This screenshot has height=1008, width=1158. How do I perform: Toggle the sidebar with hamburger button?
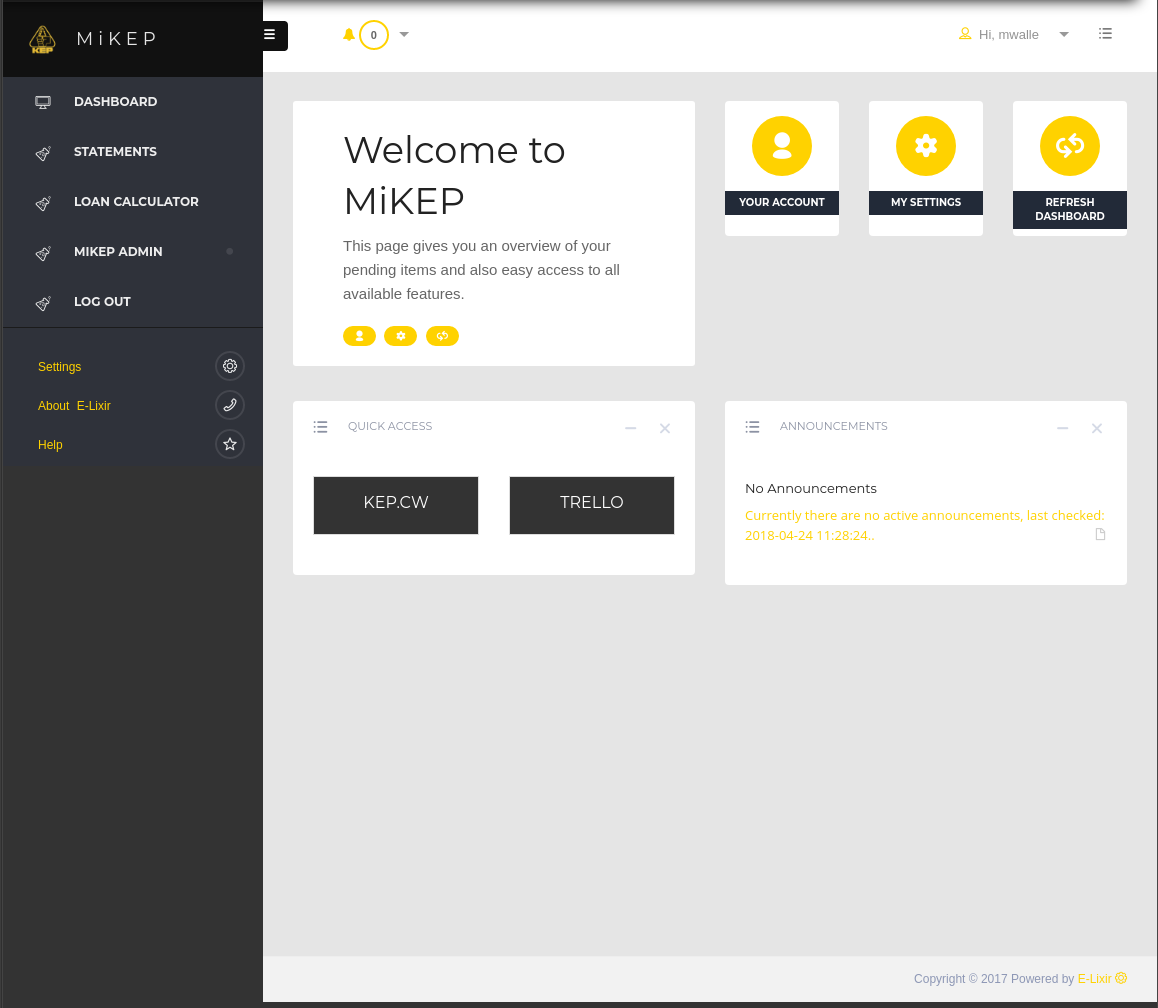tap(270, 35)
